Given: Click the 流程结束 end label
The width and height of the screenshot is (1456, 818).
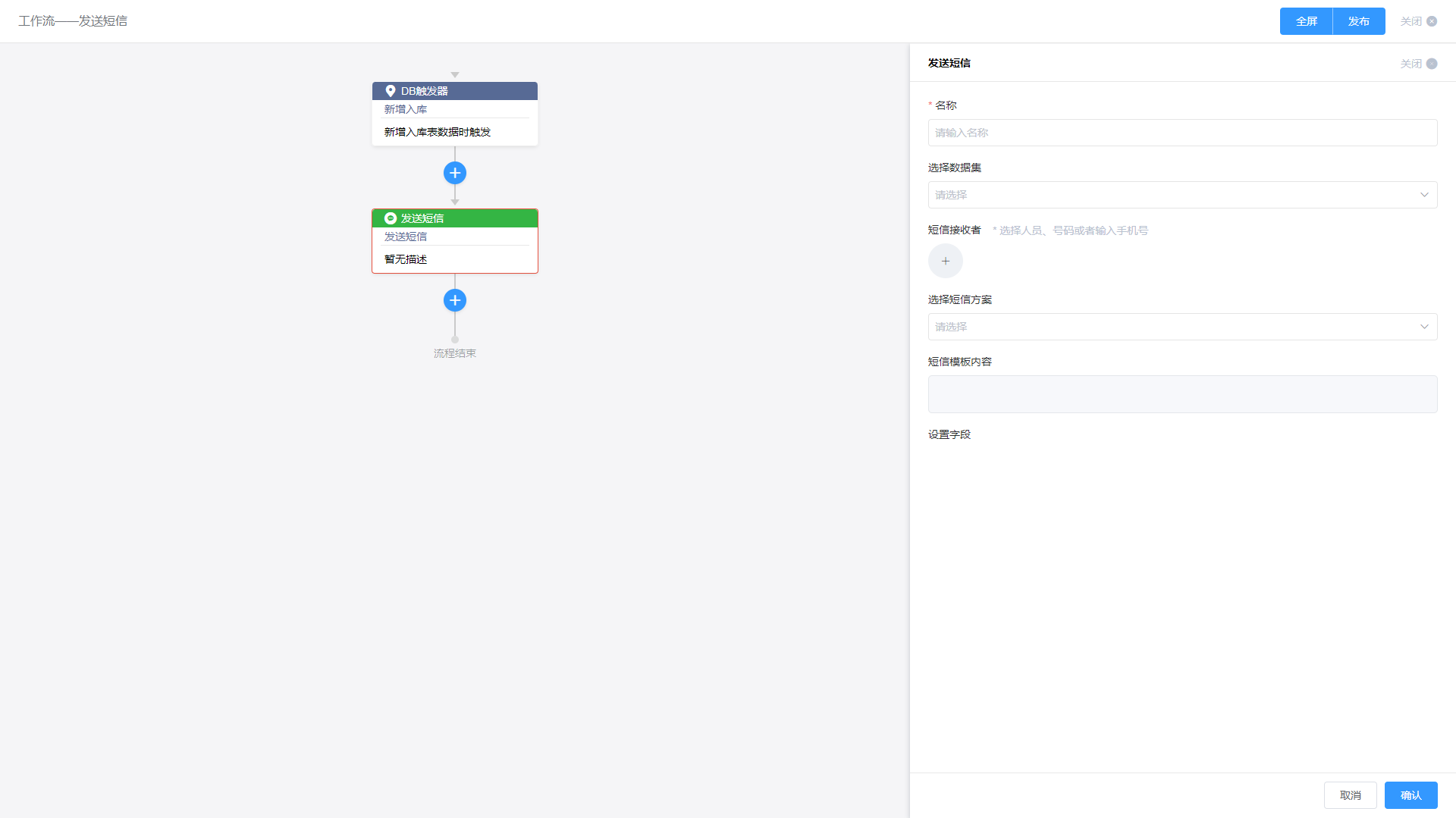Looking at the screenshot, I should point(455,353).
